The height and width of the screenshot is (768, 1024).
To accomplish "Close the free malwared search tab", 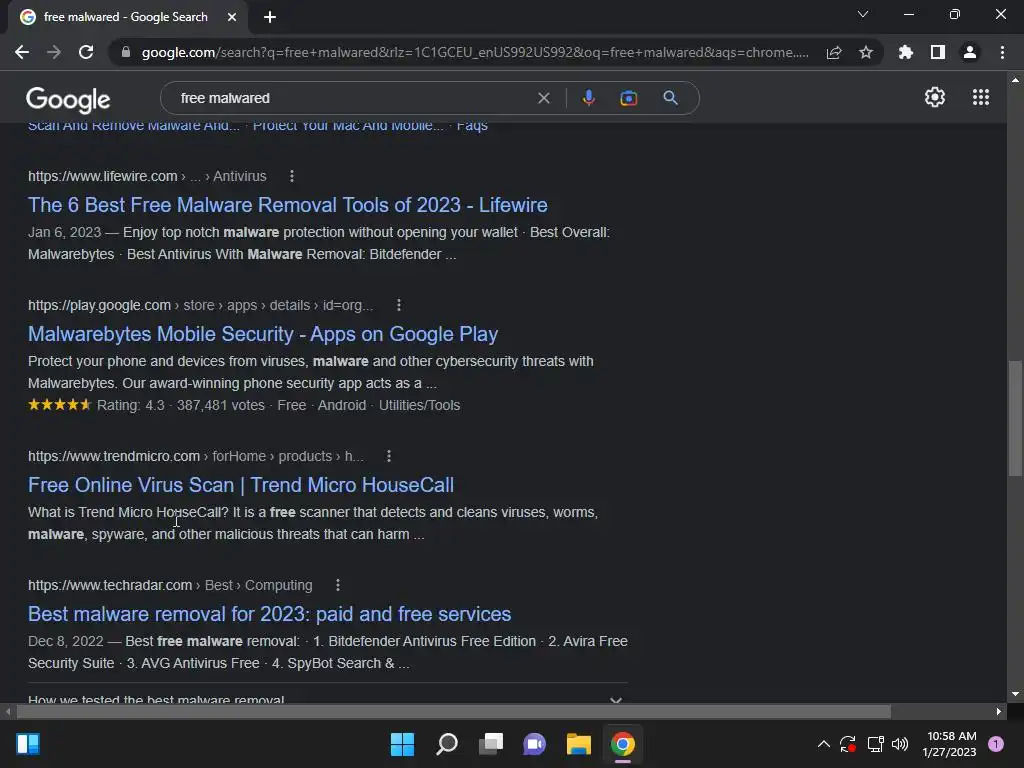I will 232,17.
